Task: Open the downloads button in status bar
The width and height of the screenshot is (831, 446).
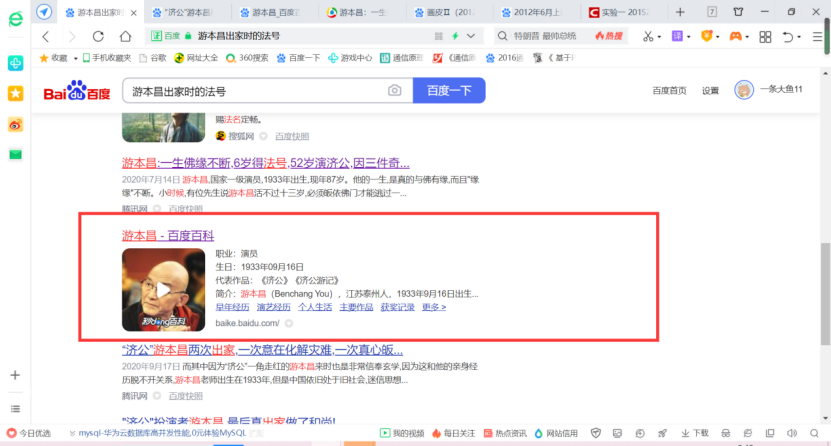Action: [x=695, y=433]
